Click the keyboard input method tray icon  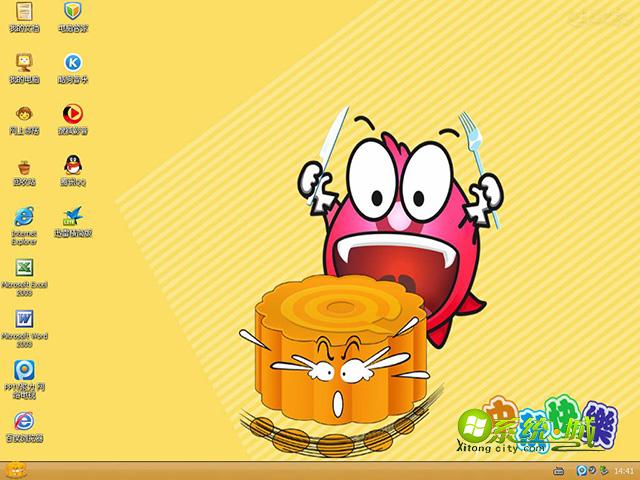tap(560, 471)
